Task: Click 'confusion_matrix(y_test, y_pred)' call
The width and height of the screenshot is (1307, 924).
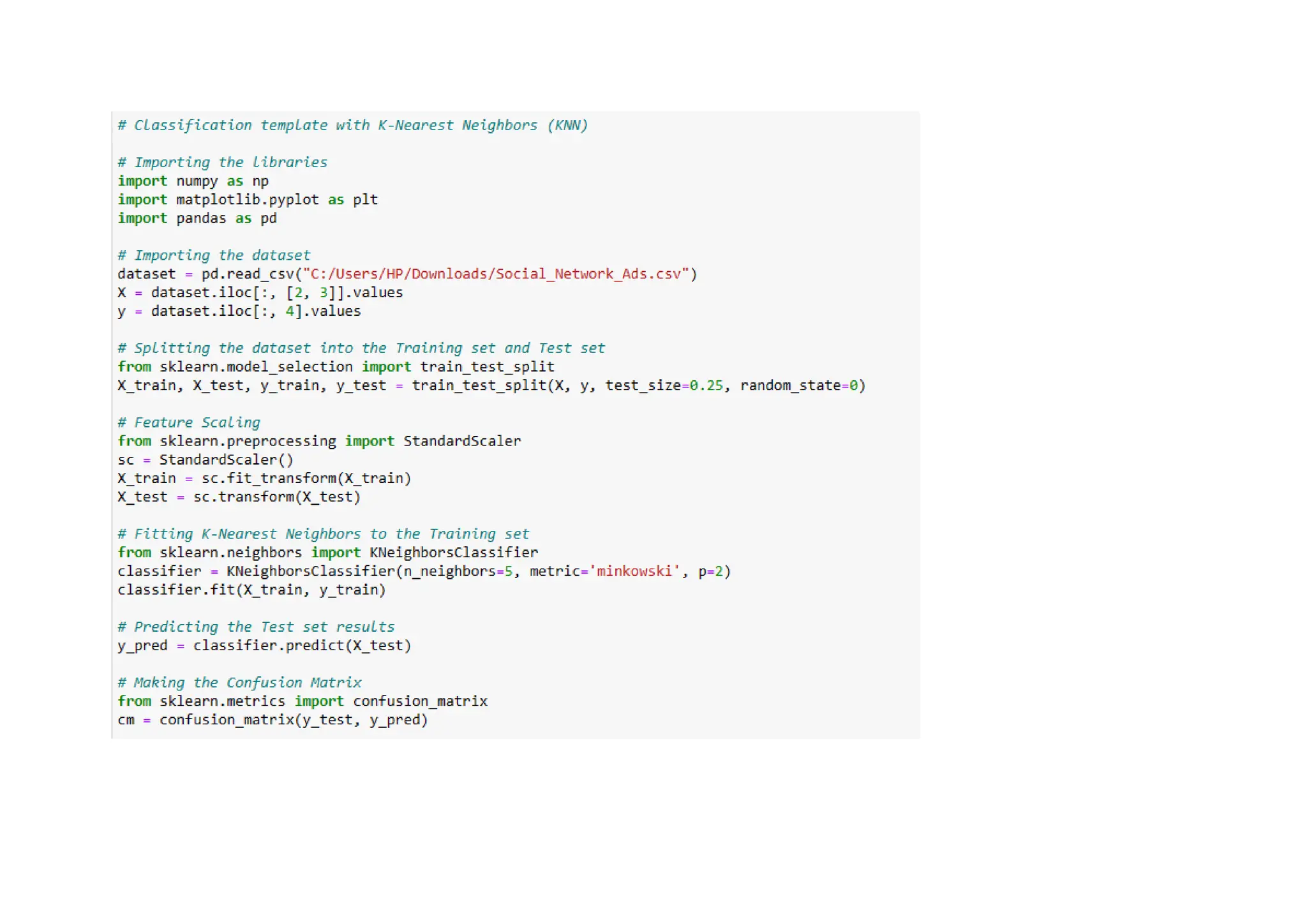Action: point(293,720)
